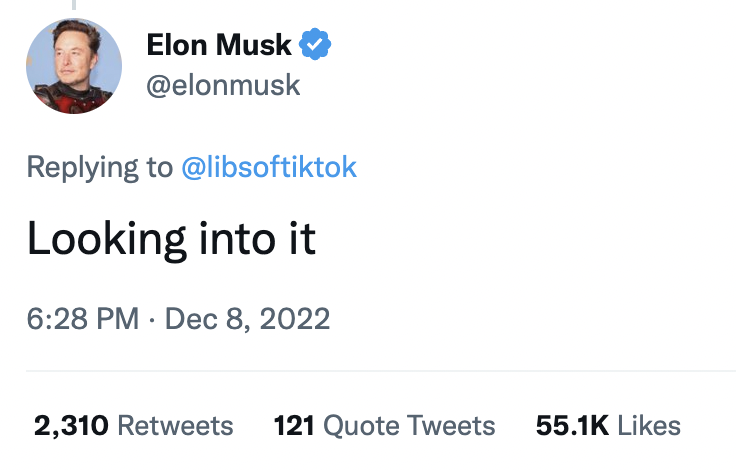Show the 55.1K Likes list

tap(608, 426)
